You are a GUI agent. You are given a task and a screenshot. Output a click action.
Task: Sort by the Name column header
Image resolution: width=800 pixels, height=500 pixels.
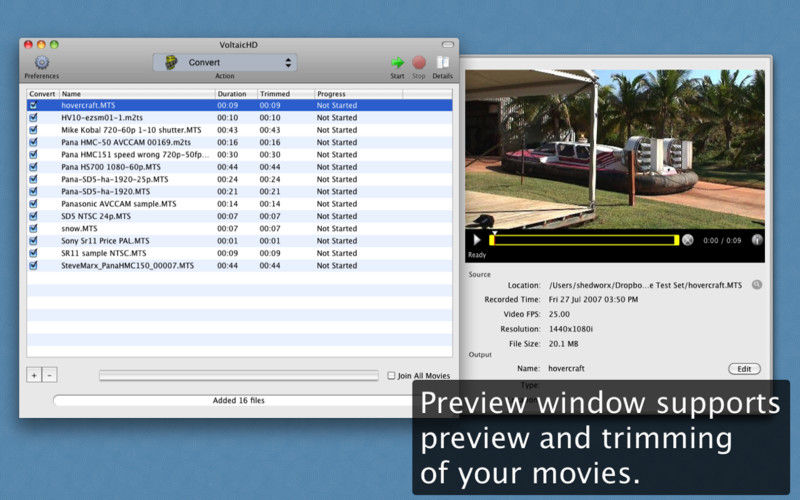tap(137, 94)
